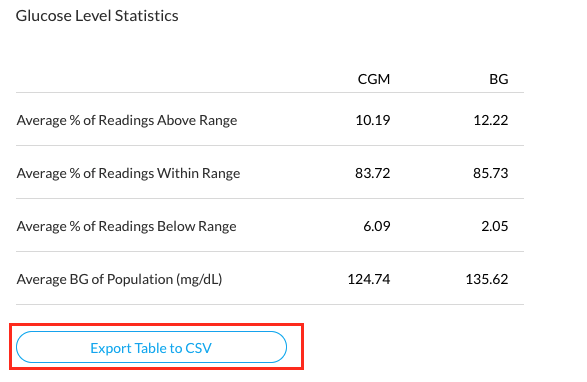This screenshot has width=587, height=382.
Task: Select the Average BG of Population (mg/dL) label
Action: click(x=119, y=279)
